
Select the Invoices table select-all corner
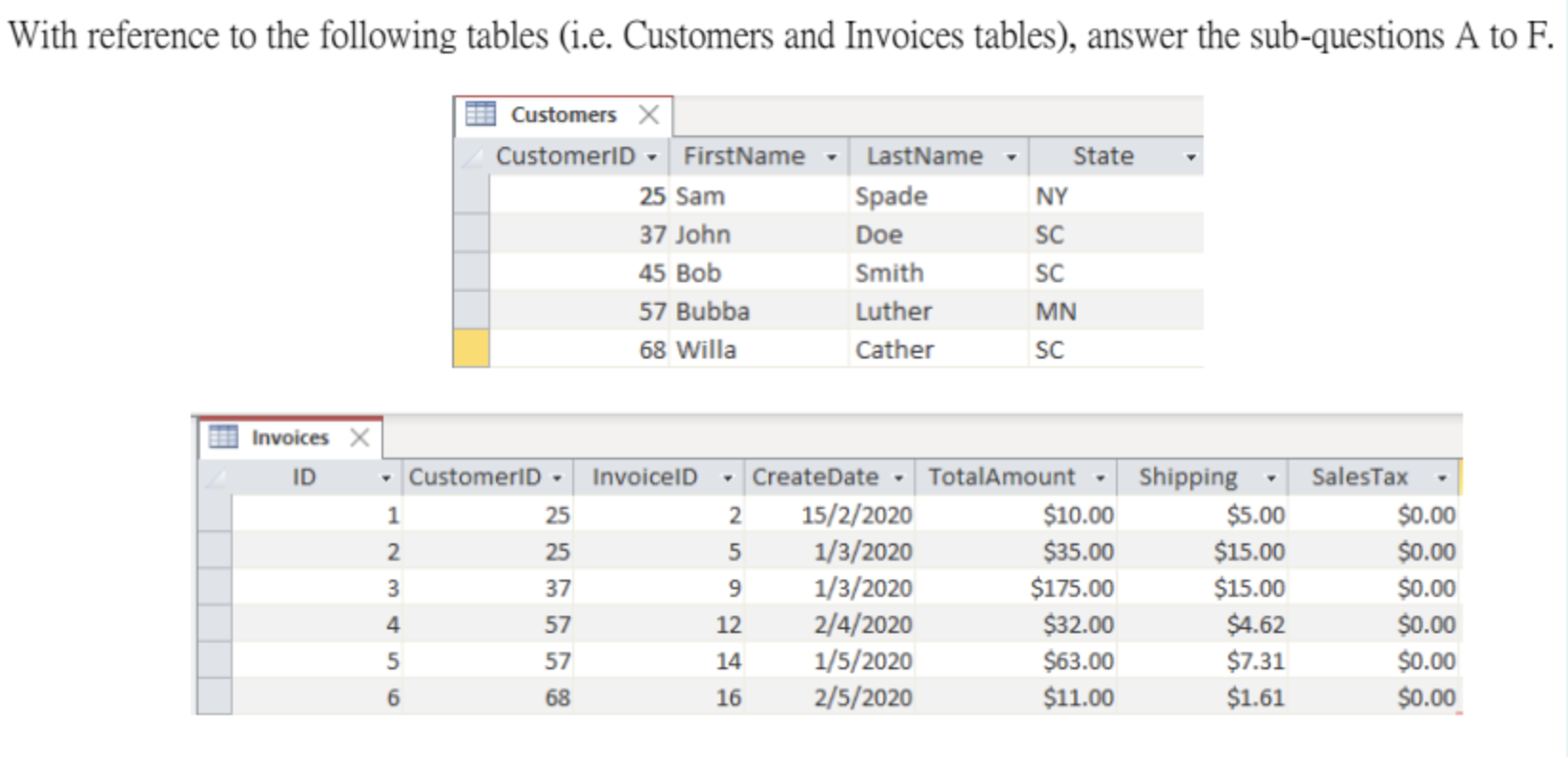click(x=216, y=478)
